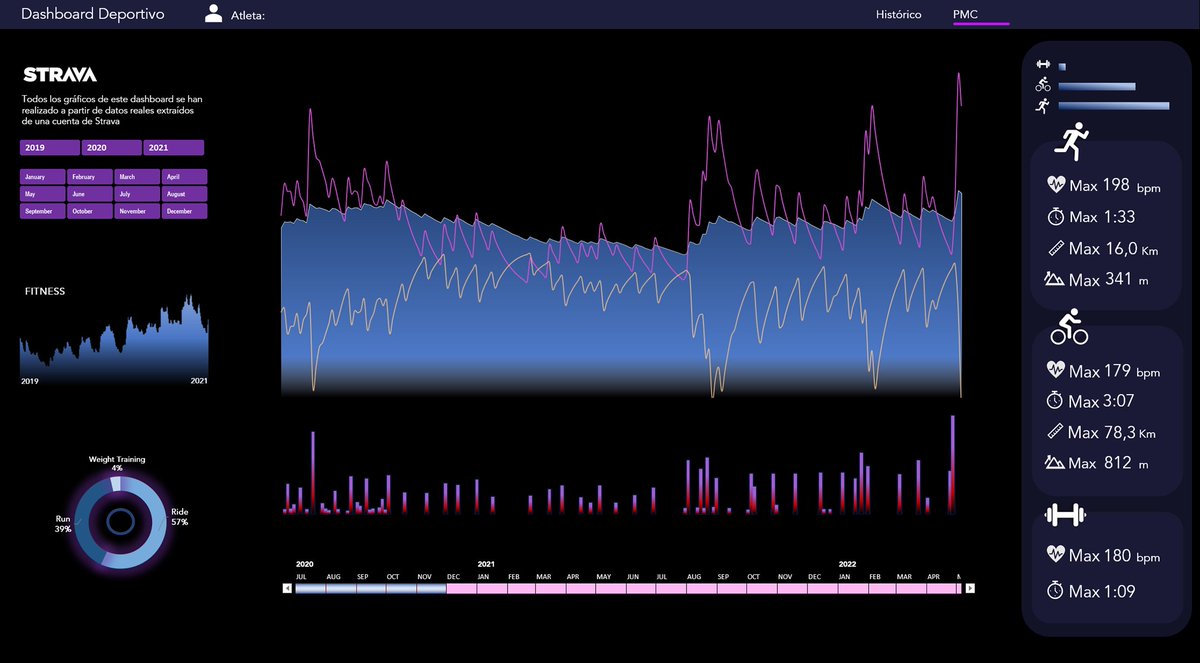
Task: Select the September month button
Action: tap(43, 211)
